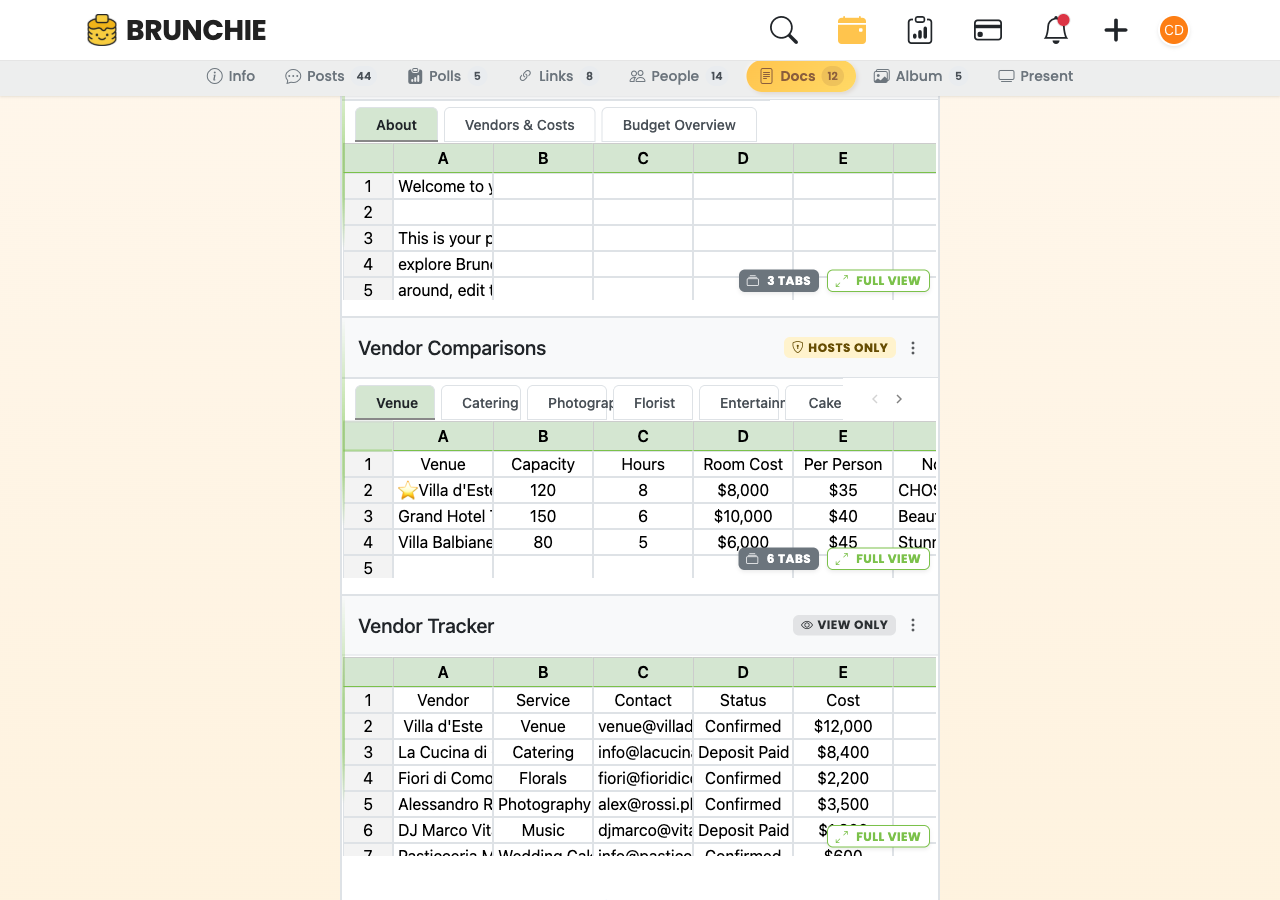Click the Brunchie logo

coord(176,30)
